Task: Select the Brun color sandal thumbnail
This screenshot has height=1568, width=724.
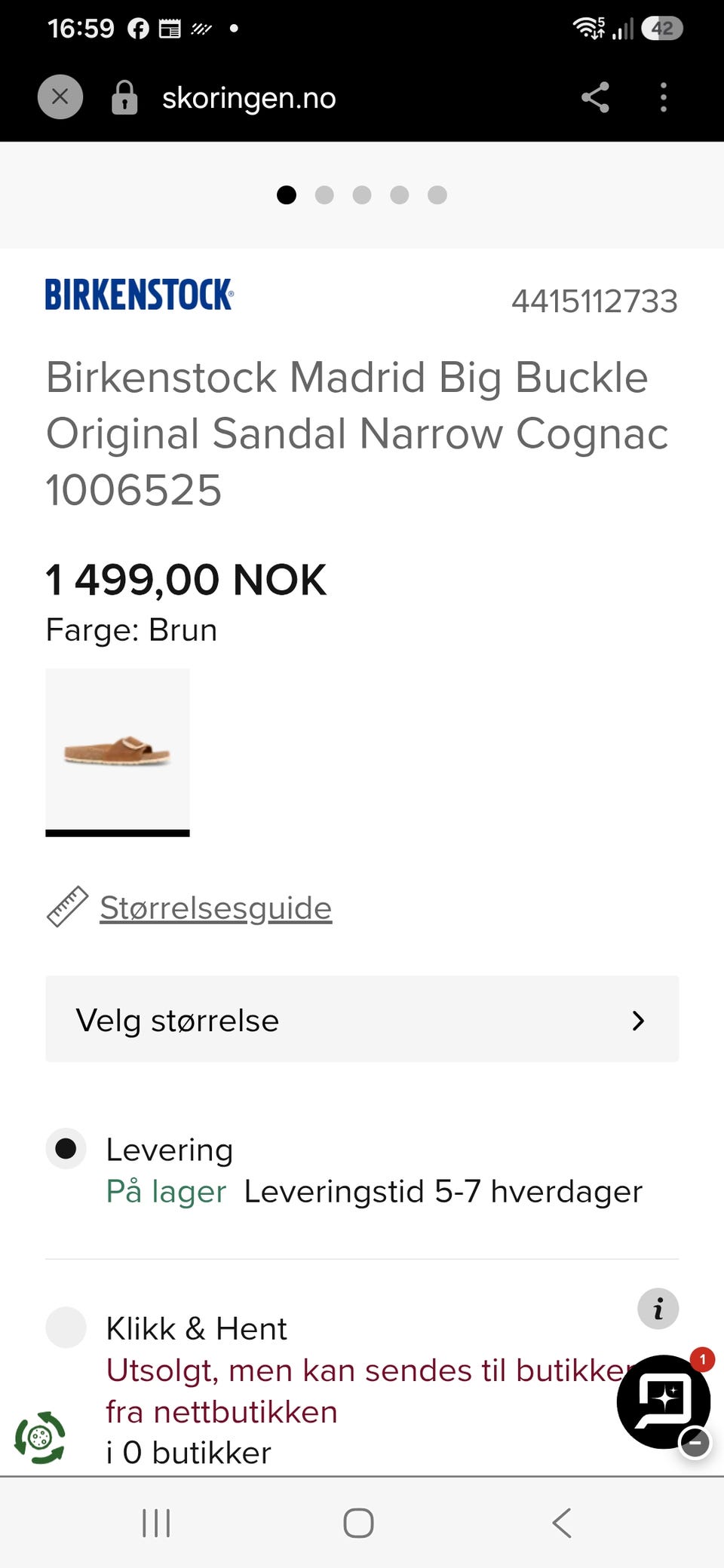Action: pyautogui.click(x=118, y=752)
